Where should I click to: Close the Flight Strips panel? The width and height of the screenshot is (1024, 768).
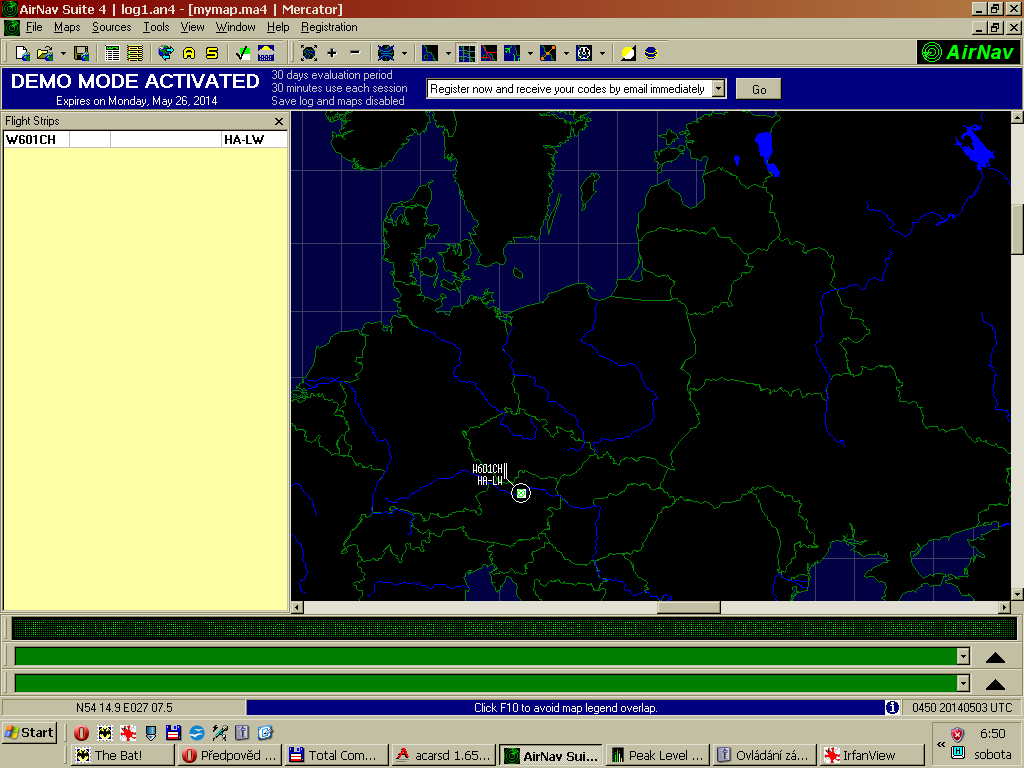click(279, 121)
